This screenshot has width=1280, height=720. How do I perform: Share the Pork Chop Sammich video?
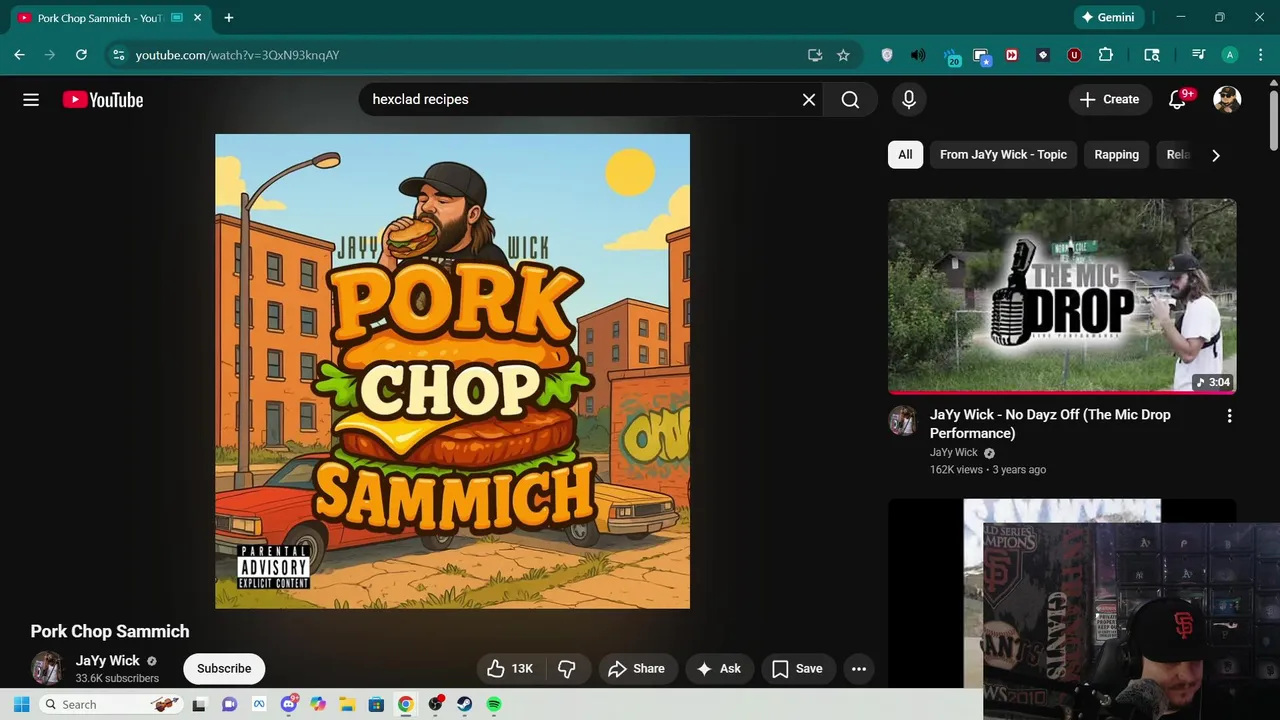tap(636, 669)
